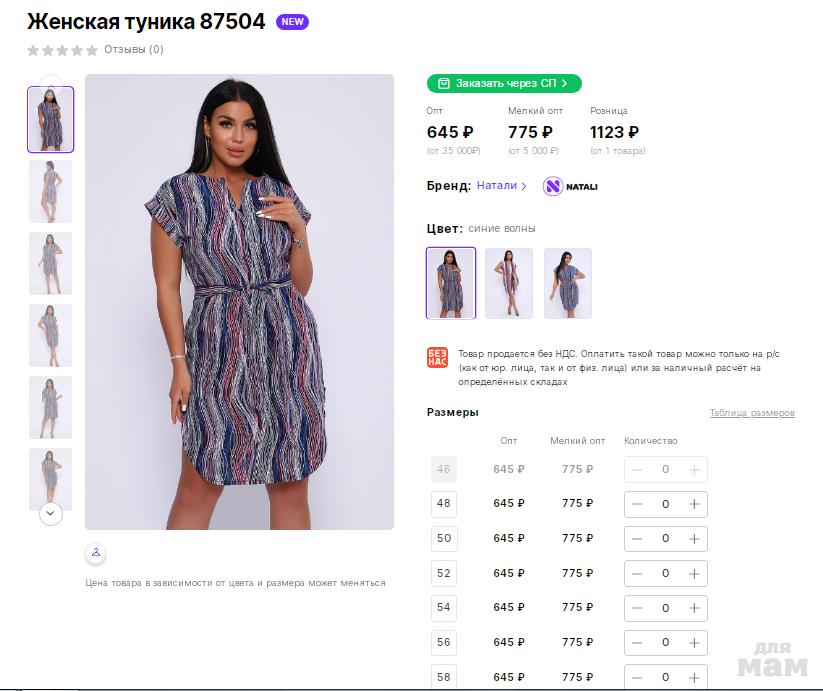Screen dimensions: 823x691
Task: Select size 52 option
Action: (444, 573)
